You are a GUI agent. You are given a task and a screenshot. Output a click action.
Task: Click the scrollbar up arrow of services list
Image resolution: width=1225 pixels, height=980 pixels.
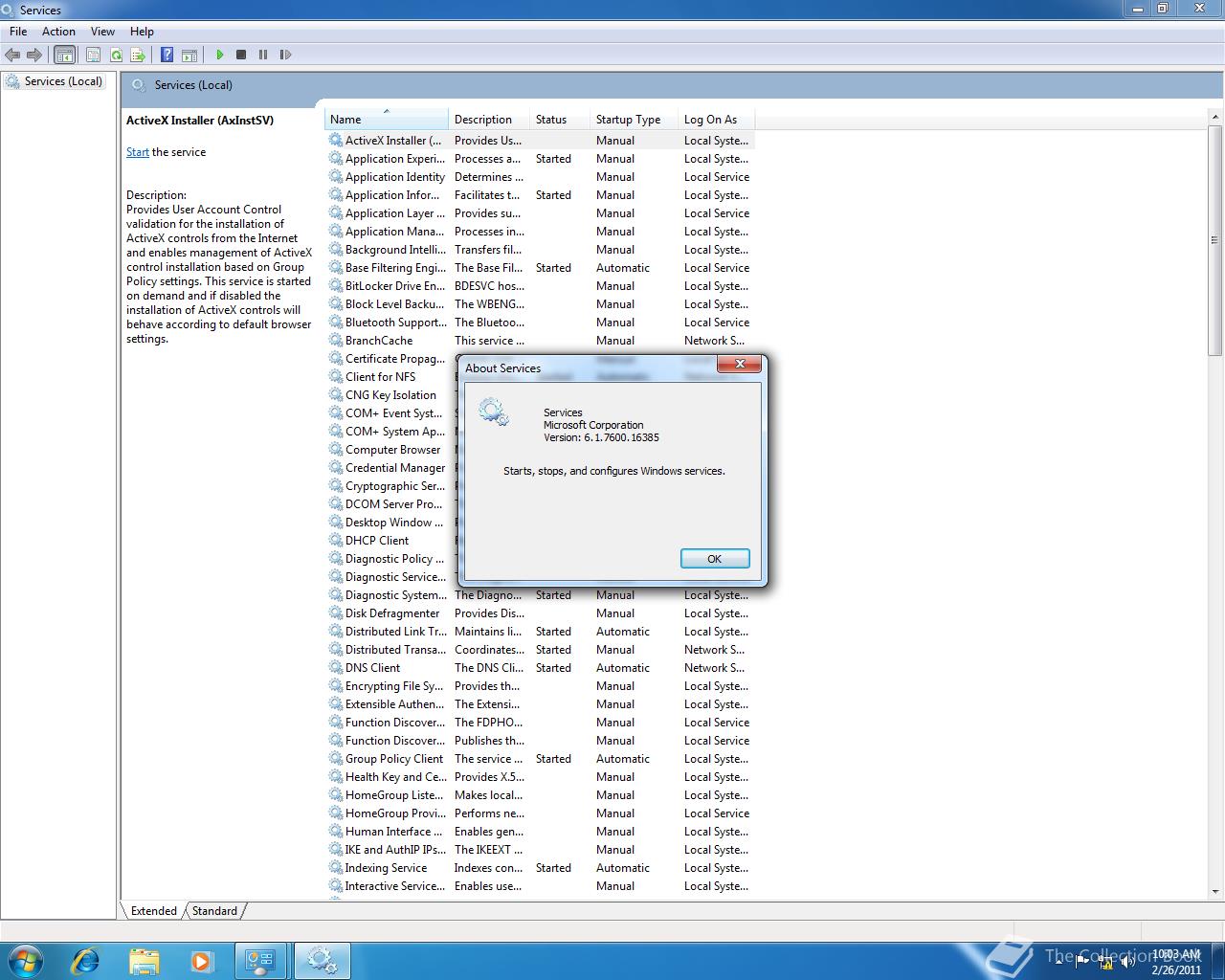(1214, 118)
